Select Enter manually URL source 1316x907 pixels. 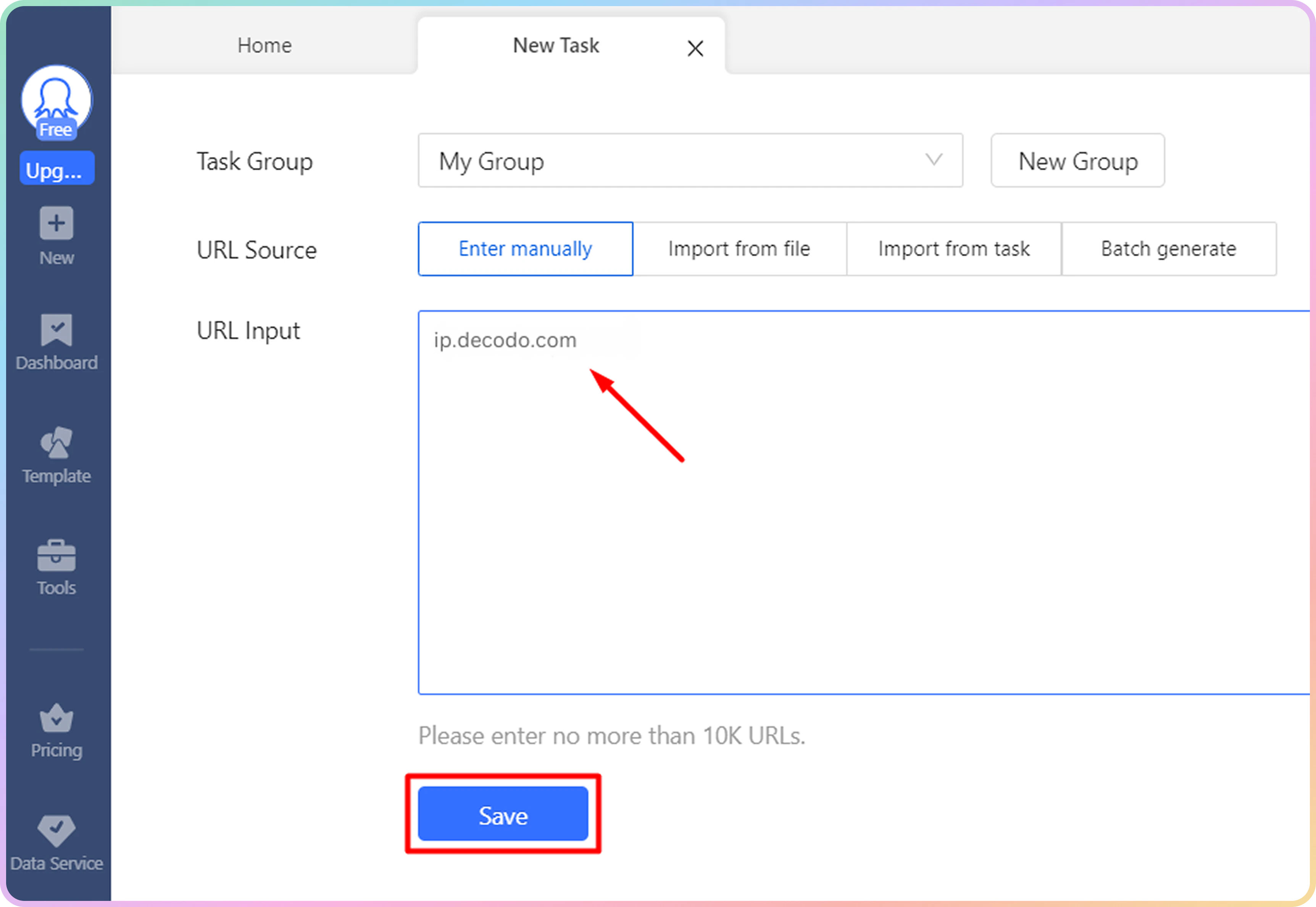point(525,249)
